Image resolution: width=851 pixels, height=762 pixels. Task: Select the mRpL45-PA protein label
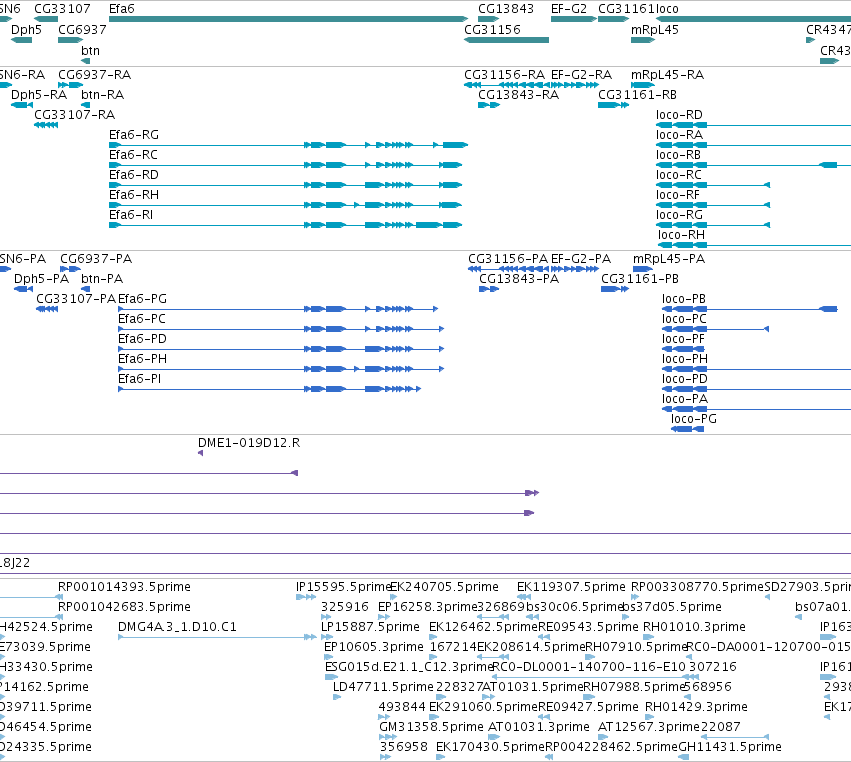[x=669, y=258]
